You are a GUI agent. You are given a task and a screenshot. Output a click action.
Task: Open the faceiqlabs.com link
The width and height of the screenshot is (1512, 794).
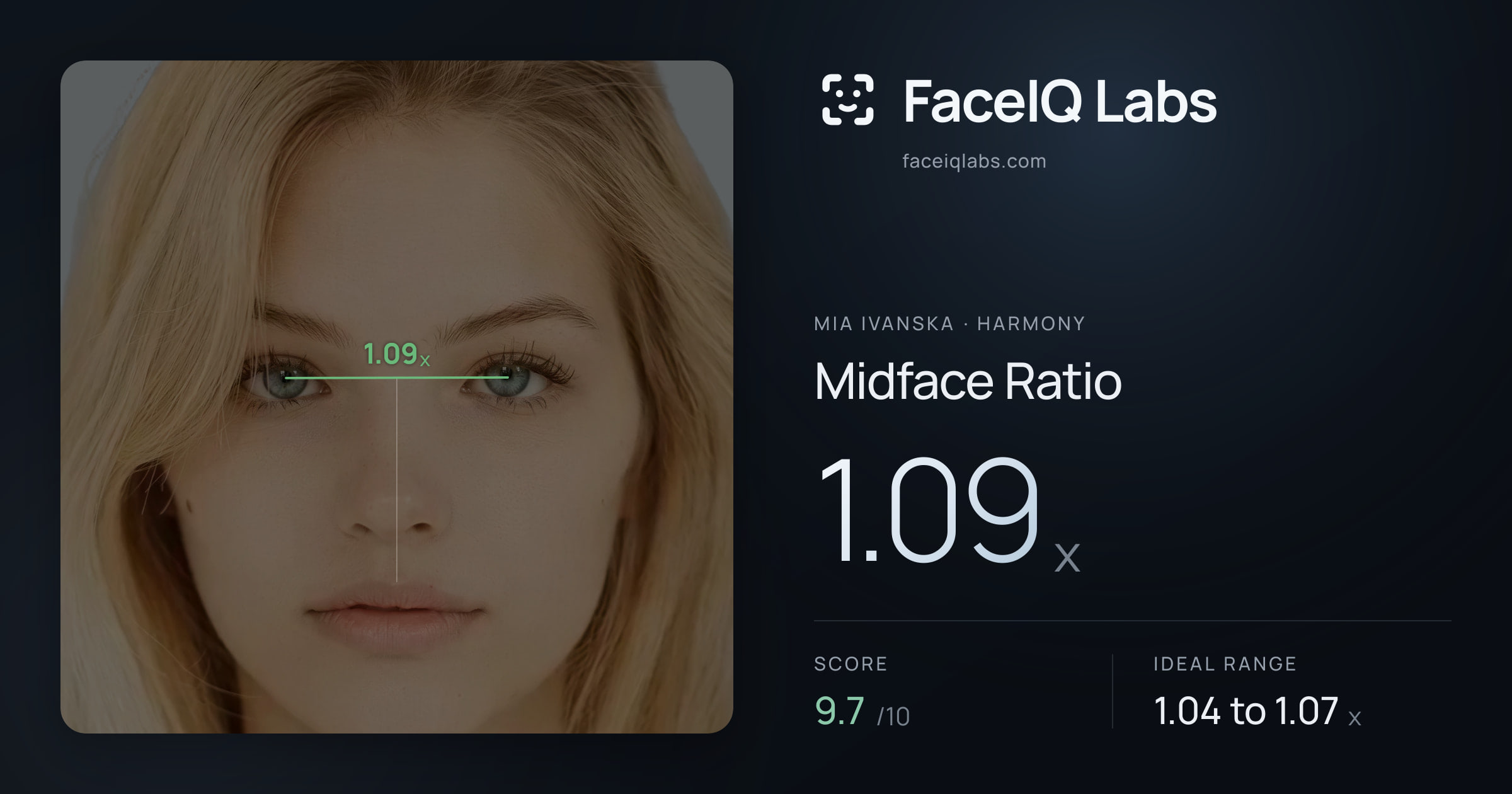[974, 161]
